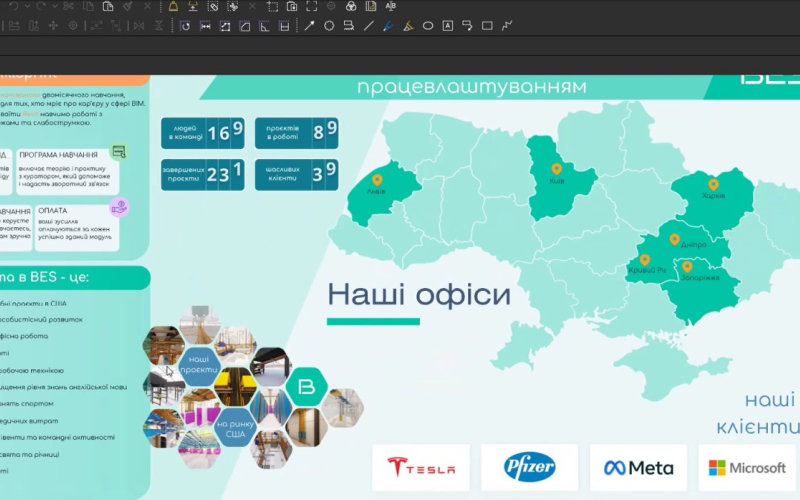Image resolution: width=800 pixels, height=500 pixels.
Task: Click the Tesla logo card
Action: [421, 467]
